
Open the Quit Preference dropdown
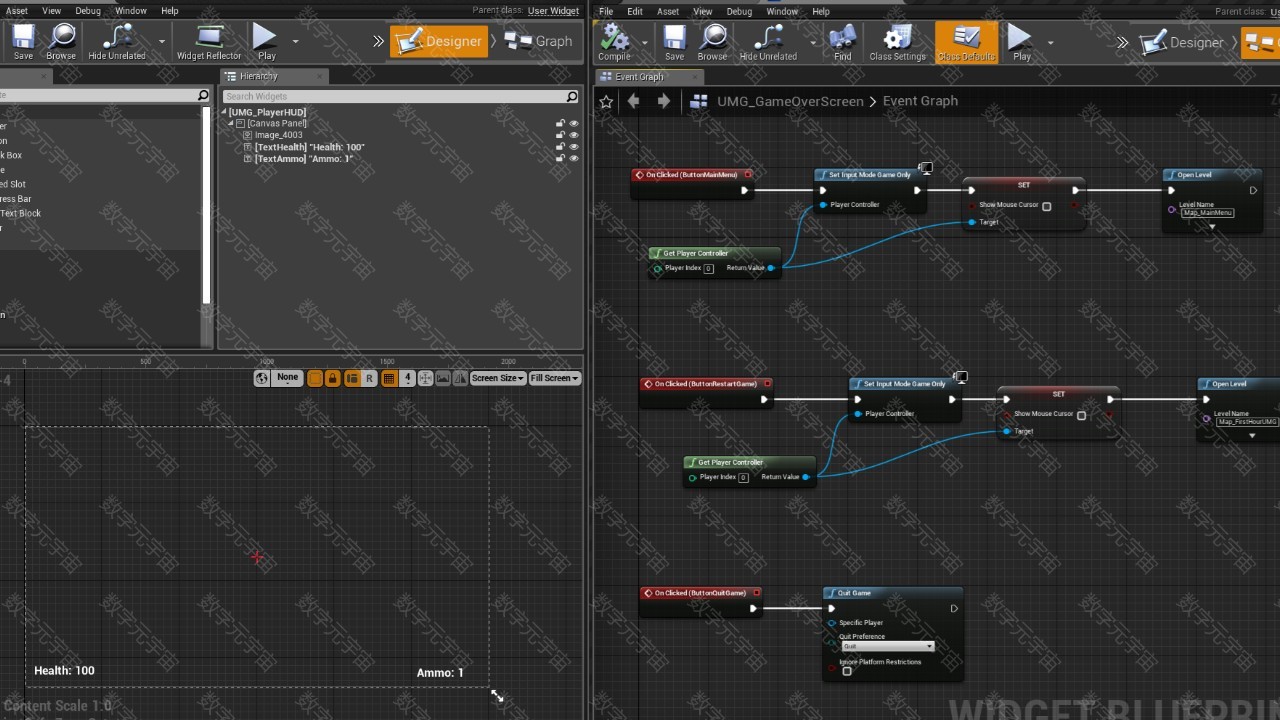coord(887,647)
